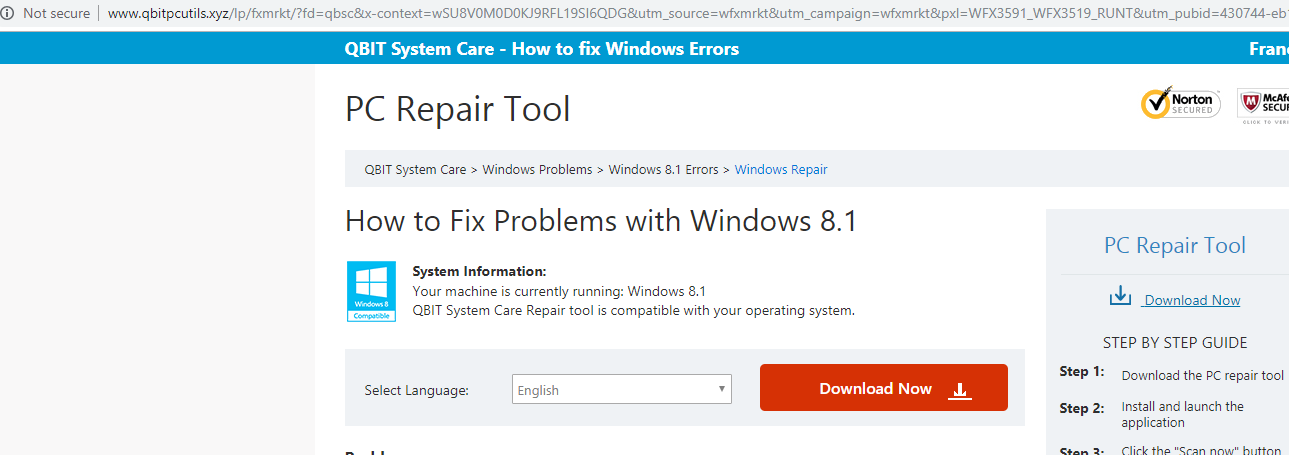
Task: Click the QBIT System Care header title
Action: (541, 49)
